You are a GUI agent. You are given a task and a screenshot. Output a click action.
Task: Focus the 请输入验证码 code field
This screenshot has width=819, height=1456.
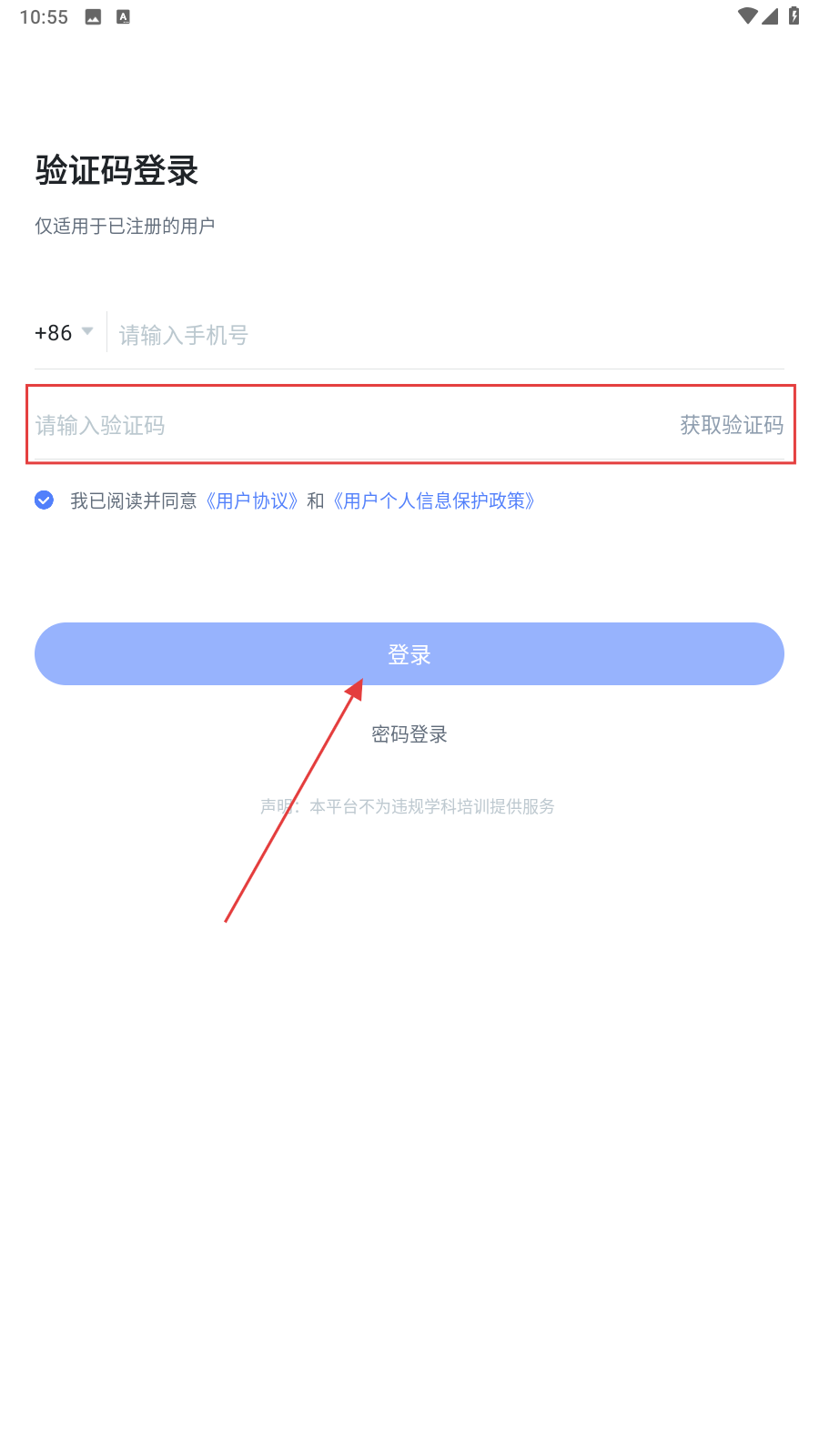click(x=350, y=425)
